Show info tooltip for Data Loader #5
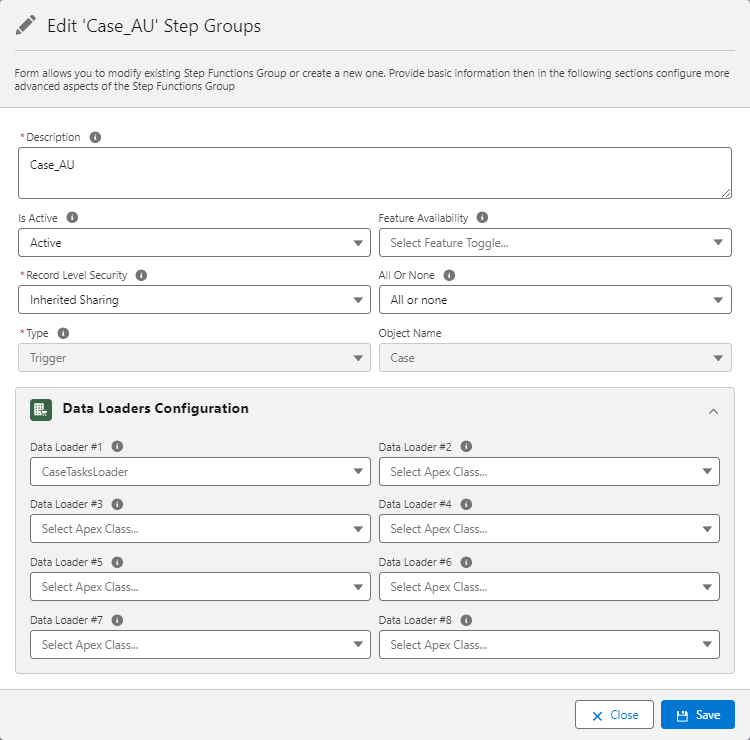 click(x=117, y=562)
